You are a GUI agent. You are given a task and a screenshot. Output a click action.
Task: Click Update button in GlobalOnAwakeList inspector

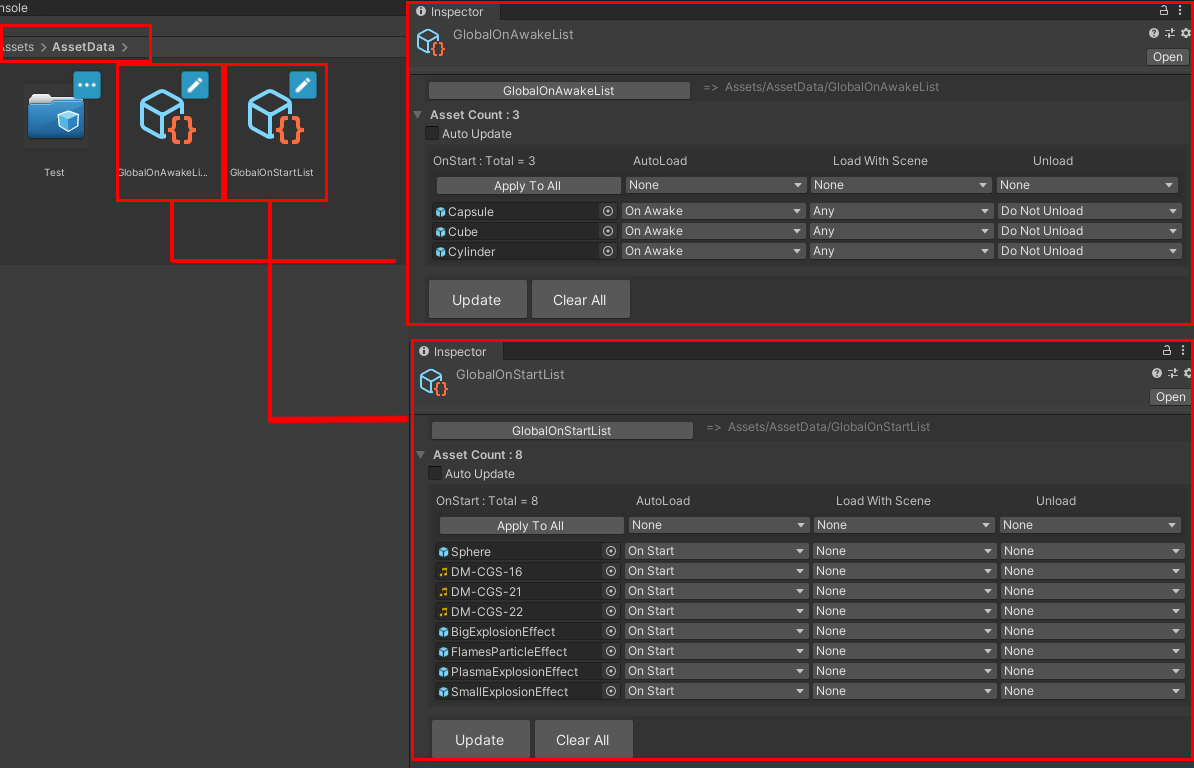pos(476,300)
